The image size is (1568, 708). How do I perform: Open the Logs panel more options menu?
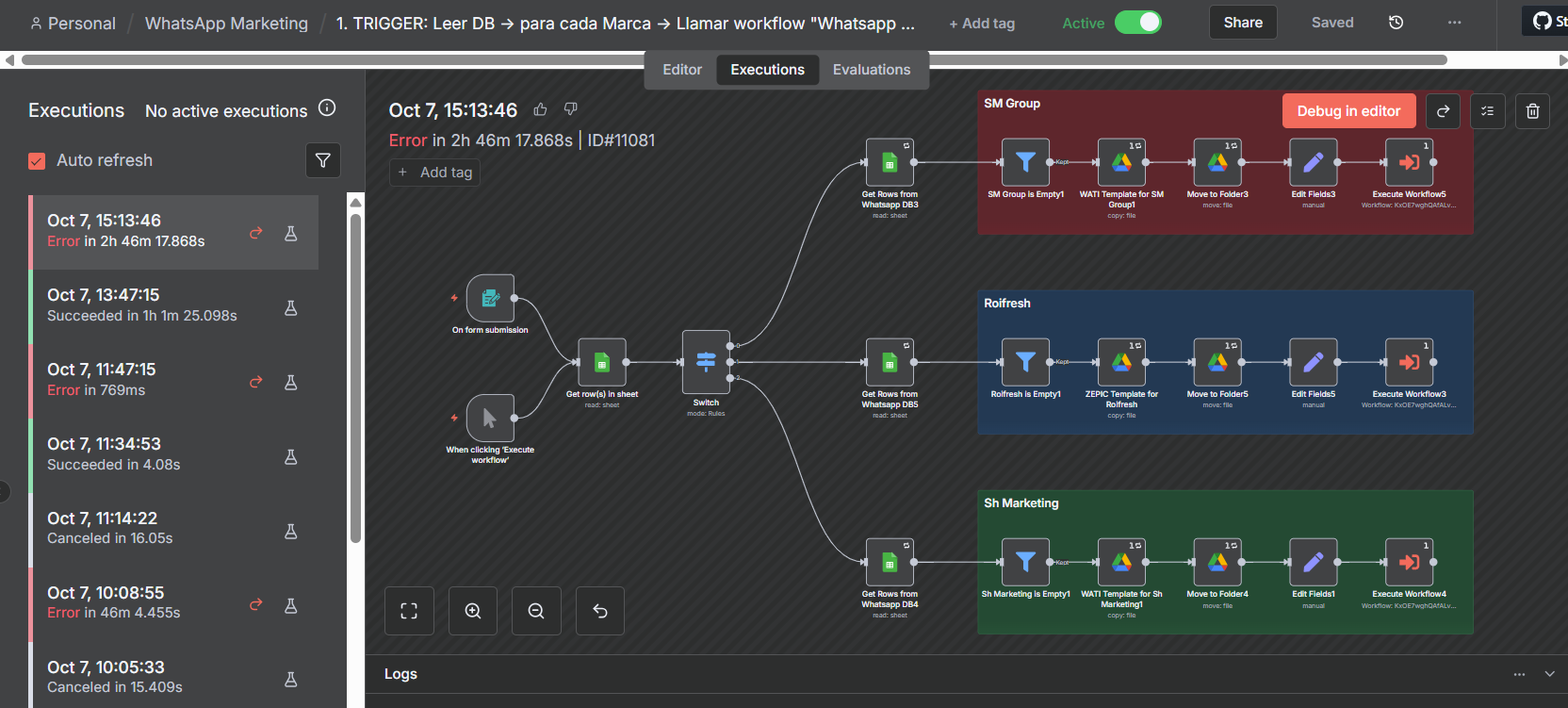[x=1519, y=674]
